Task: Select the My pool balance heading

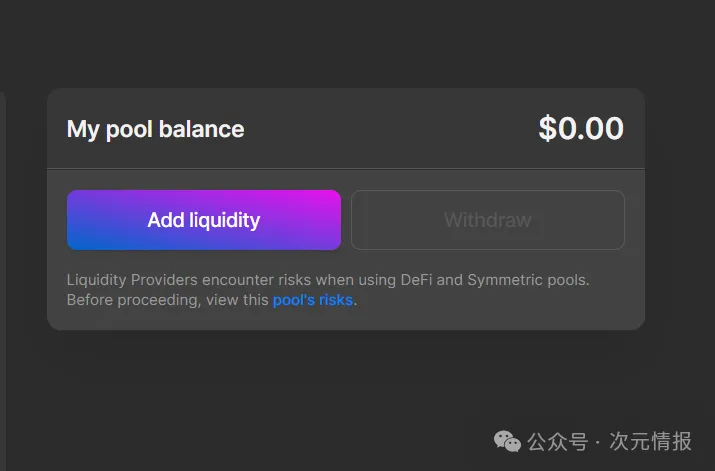Action: (x=155, y=129)
